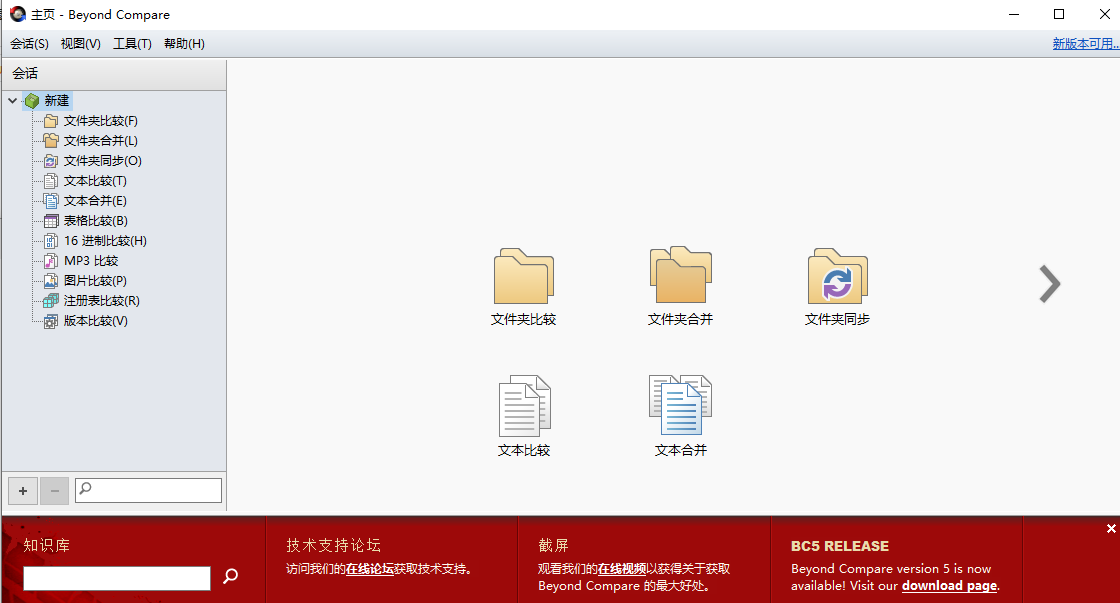1120x603 pixels.
Task: Select 16 进制比较(H) in the tree
Action: 105,241
